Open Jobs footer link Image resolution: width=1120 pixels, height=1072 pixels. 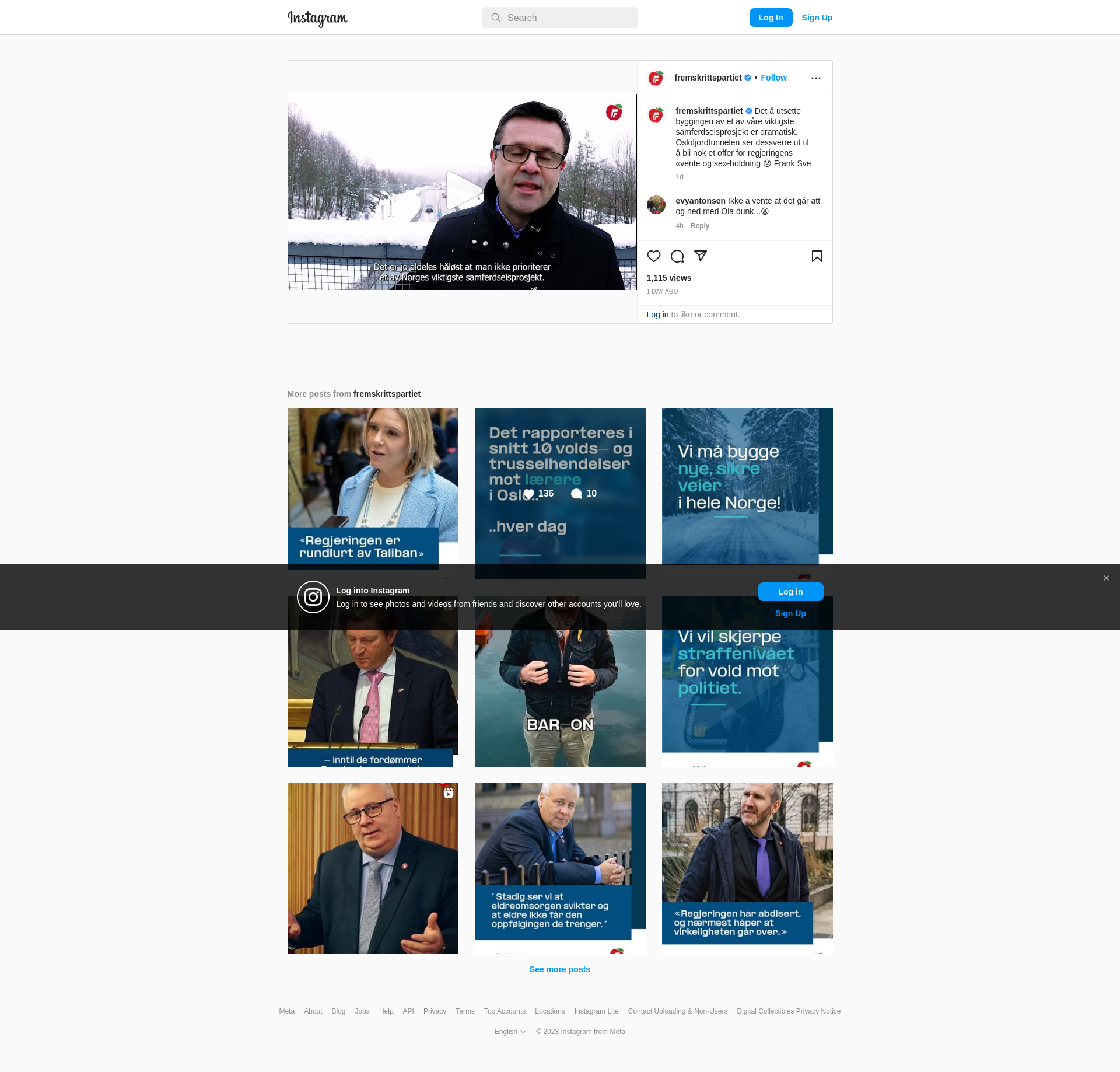point(362,1011)
